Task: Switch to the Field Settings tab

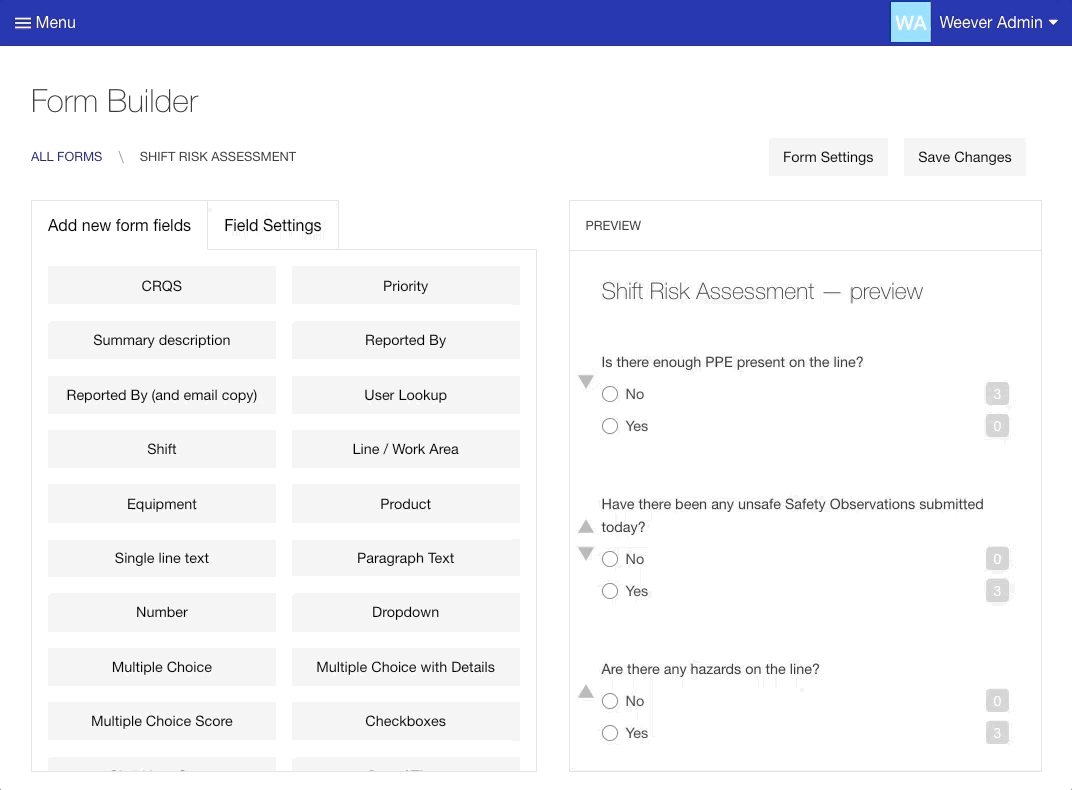Action: tap(272, 225)
